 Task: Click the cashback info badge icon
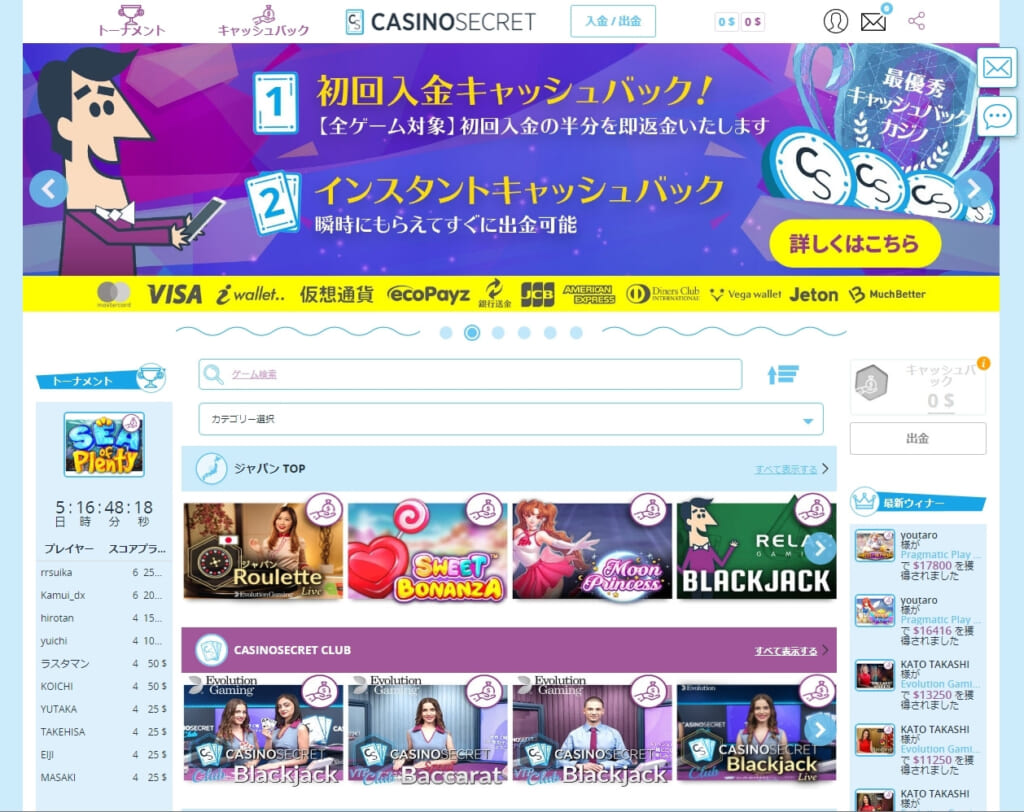(984, 363)
